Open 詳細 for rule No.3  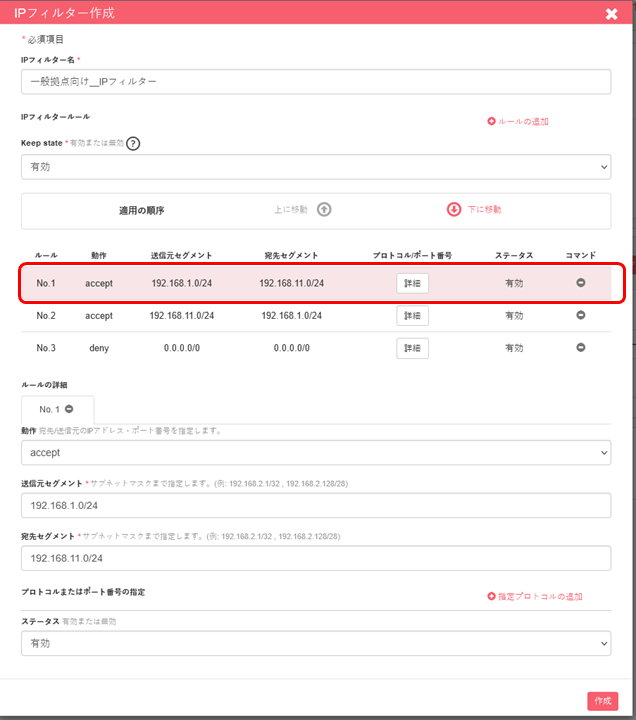coord(412,348)
